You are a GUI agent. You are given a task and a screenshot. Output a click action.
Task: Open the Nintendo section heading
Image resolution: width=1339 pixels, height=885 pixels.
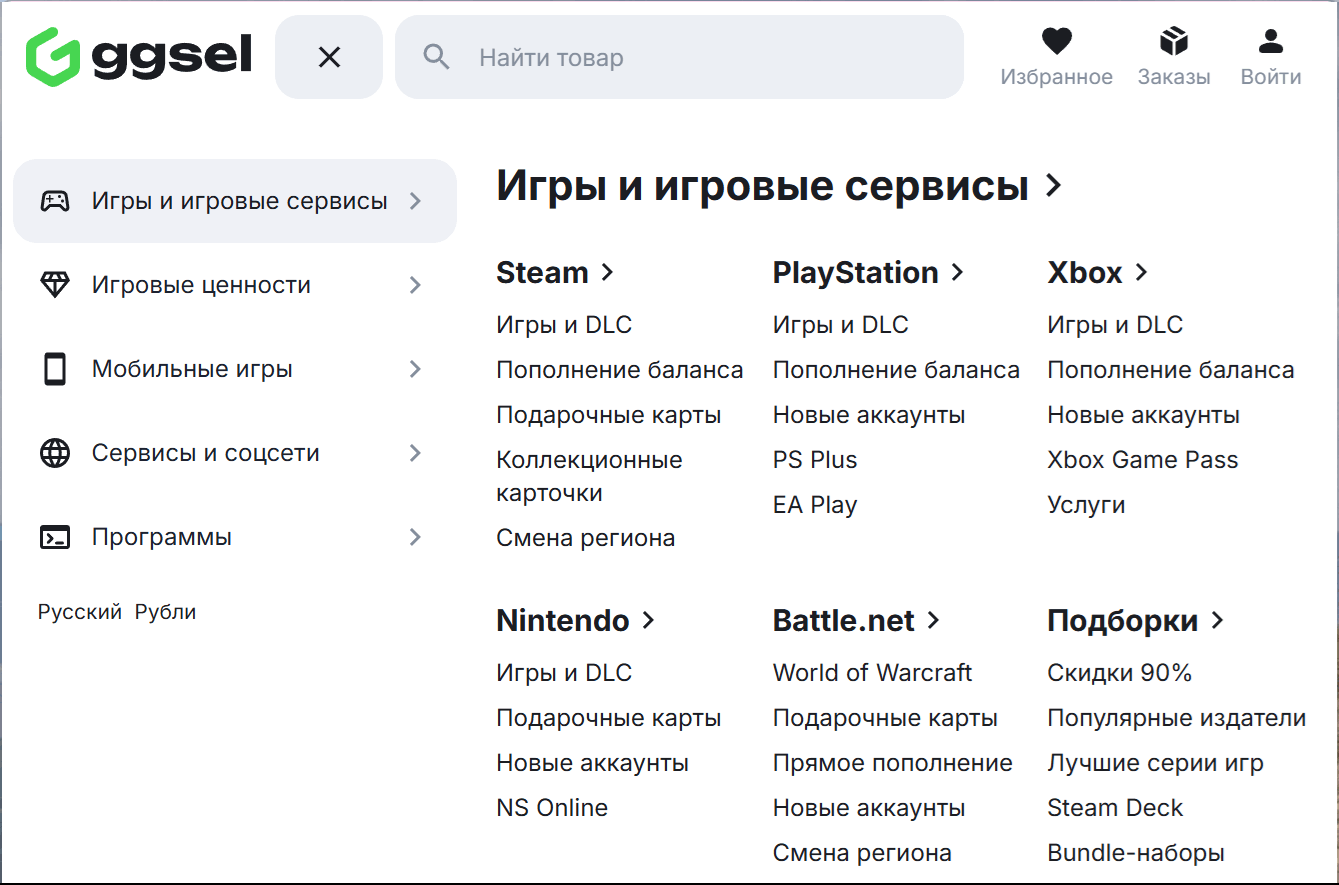point(563,620)
